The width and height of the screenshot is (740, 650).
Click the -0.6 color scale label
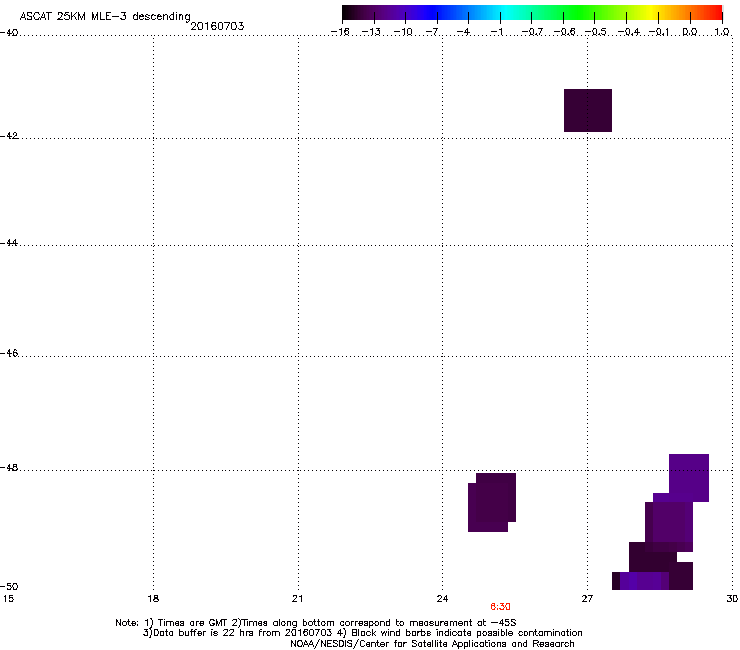tap(564, 32)
